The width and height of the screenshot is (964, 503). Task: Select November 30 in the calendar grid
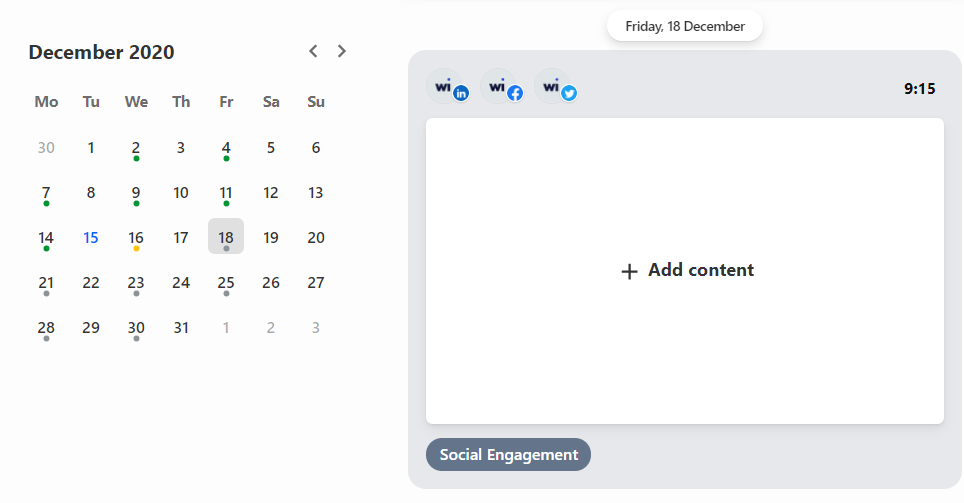click(46, 148)
